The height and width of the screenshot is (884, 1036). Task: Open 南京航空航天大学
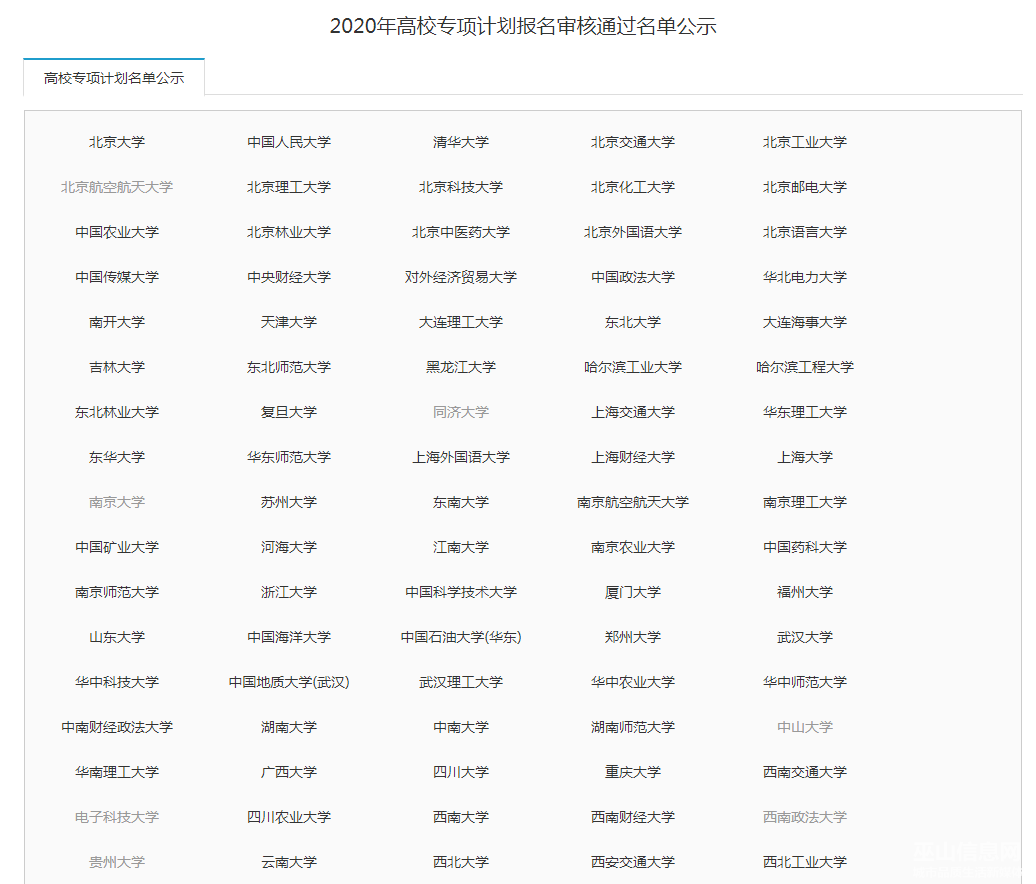pyautogui.click(x=632, y=501)
